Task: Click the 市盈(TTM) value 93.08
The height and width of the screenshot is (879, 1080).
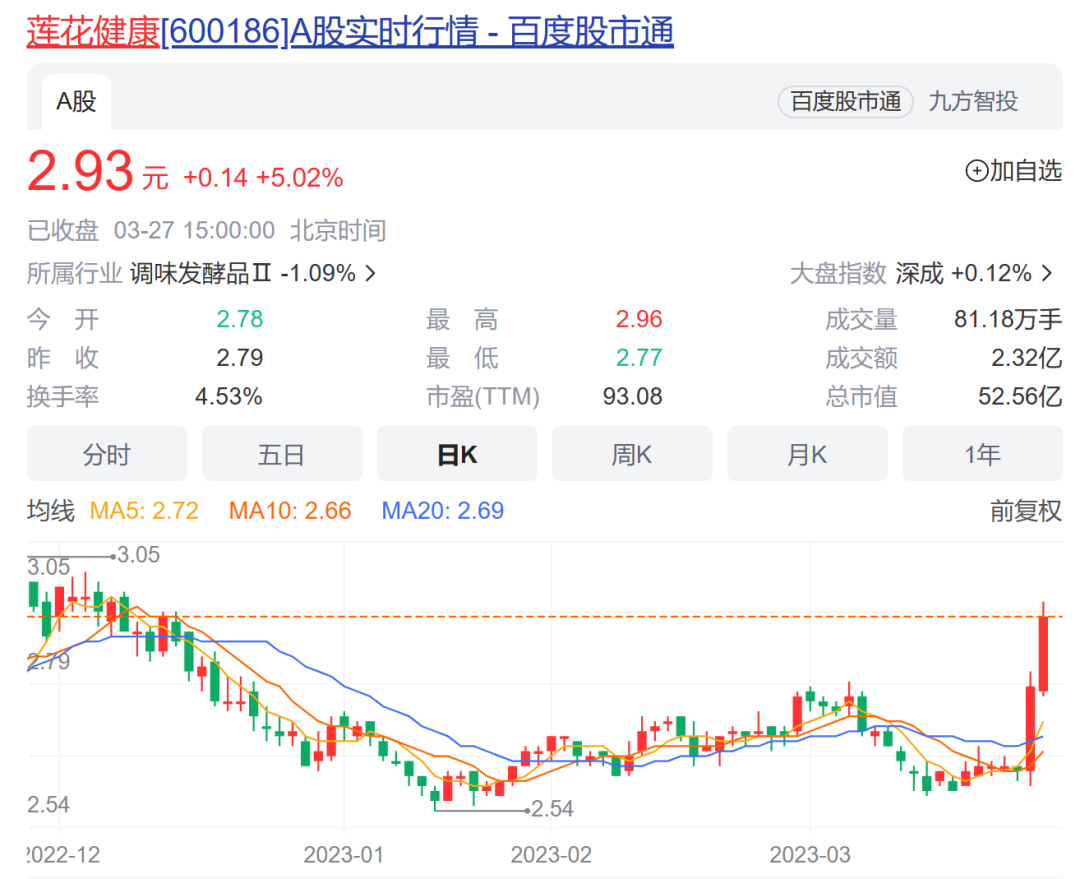Action: coord(632,397)
